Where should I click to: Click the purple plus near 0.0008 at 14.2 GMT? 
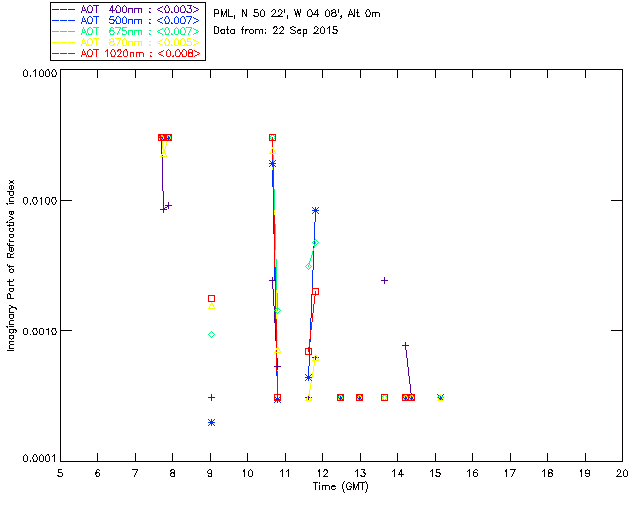click(x=405, y=346)
